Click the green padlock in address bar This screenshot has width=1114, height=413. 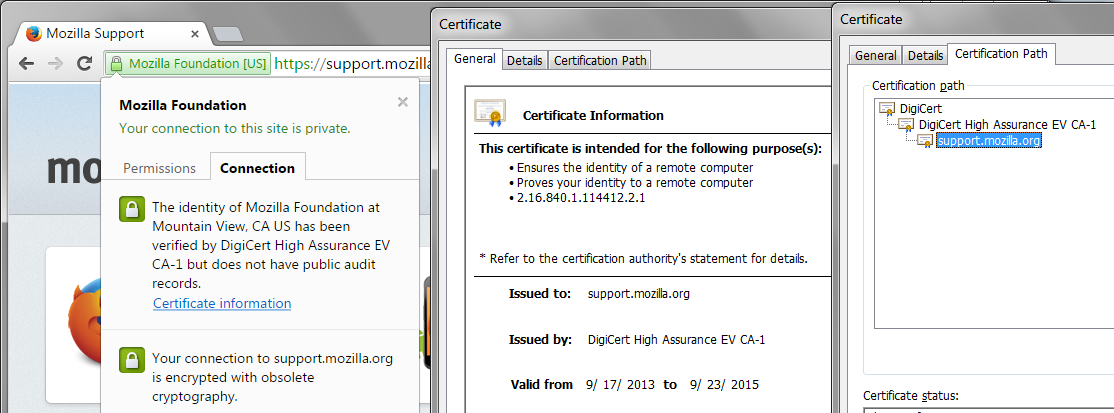pos(117,63)
